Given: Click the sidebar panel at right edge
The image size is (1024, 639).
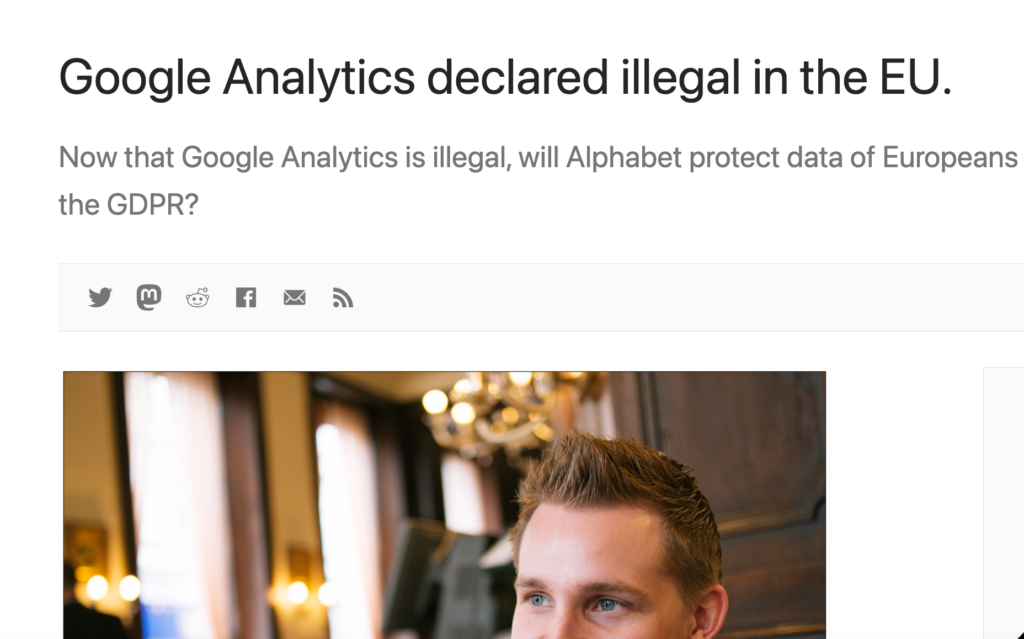Looking at the screenshot, I should [x=1004, y=503].
